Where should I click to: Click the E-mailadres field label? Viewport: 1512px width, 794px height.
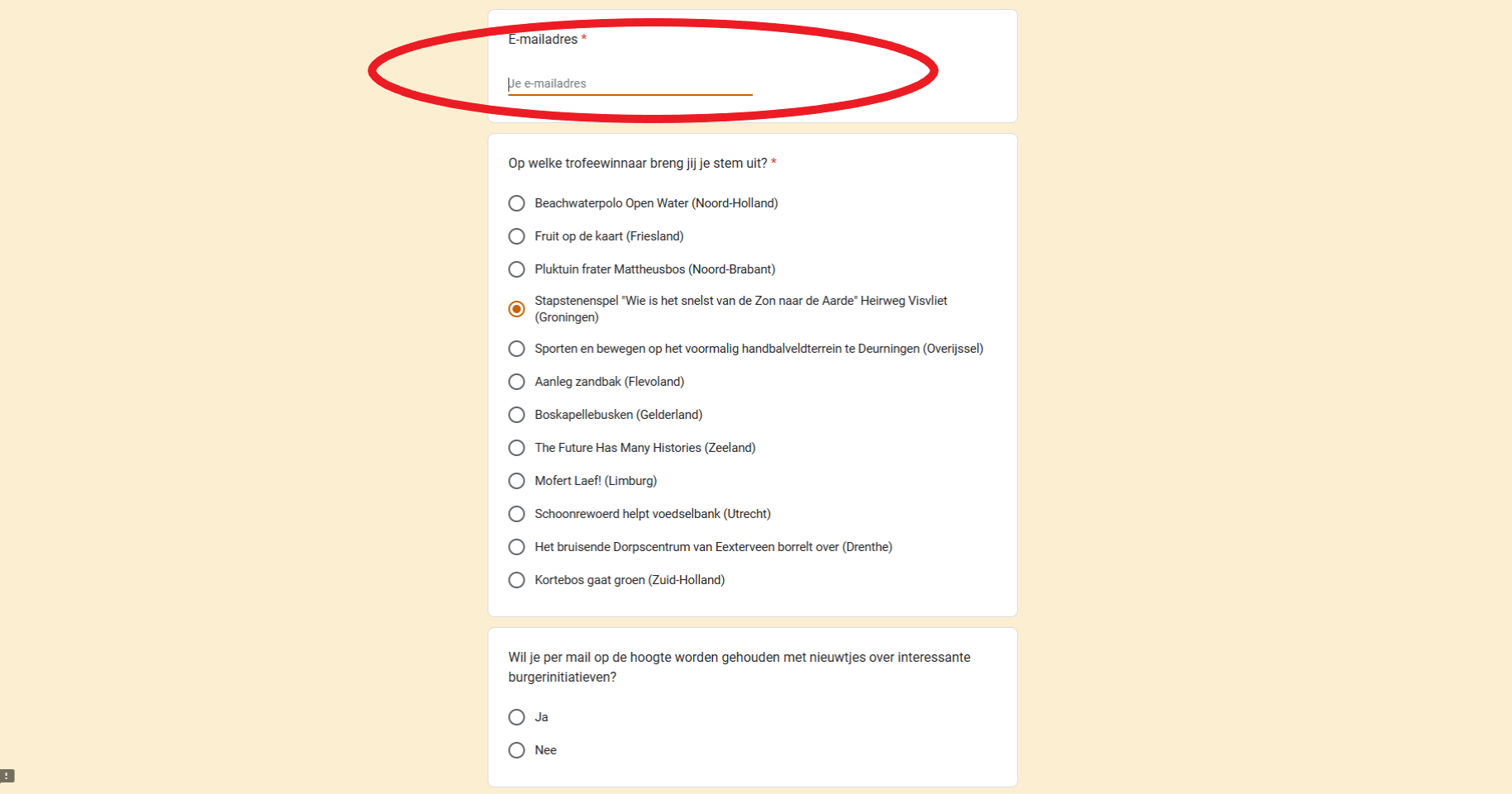(x=543, y=40)
